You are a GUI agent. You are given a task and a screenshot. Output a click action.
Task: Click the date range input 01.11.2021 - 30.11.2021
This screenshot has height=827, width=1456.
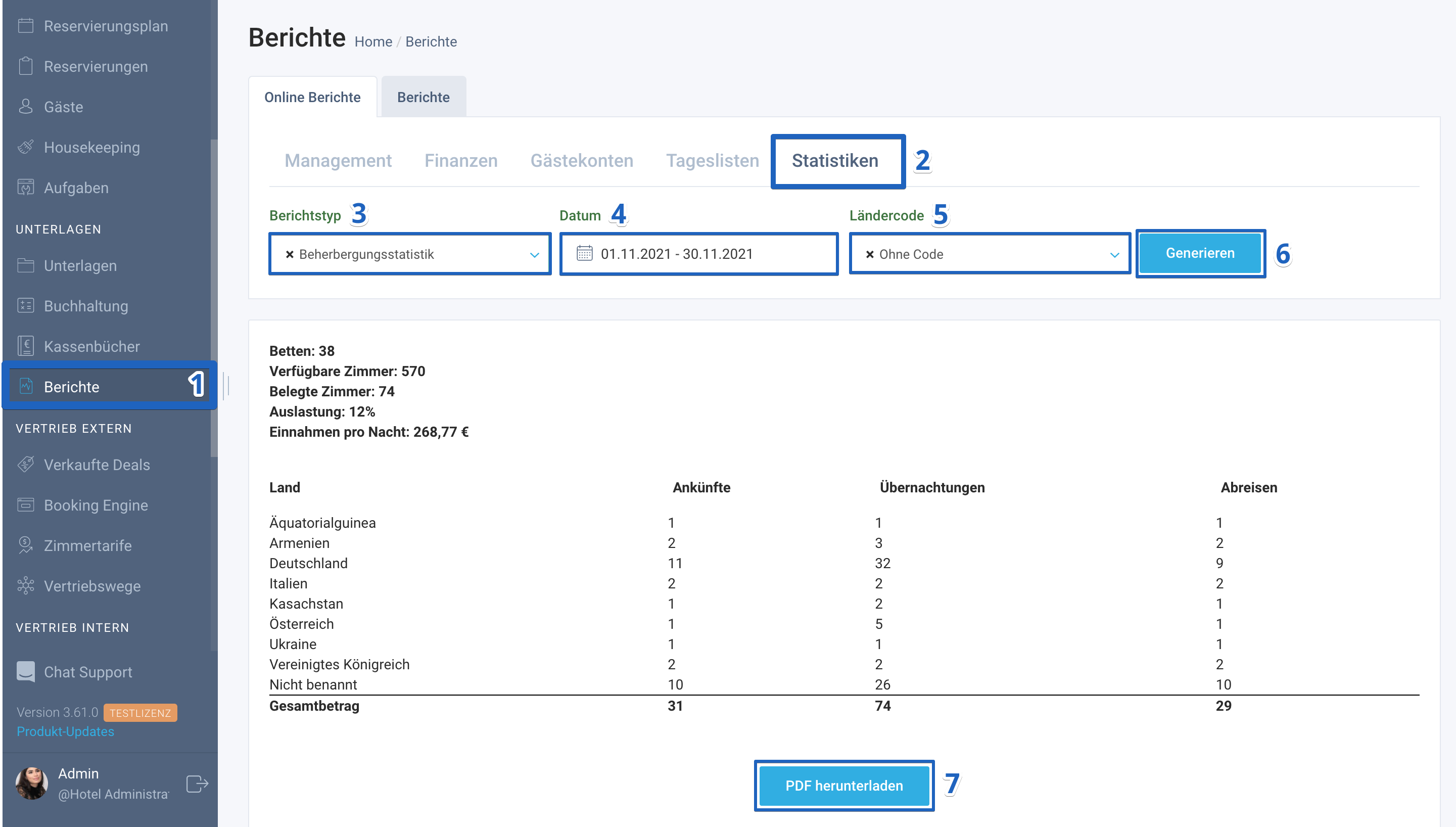coord(698,254)
